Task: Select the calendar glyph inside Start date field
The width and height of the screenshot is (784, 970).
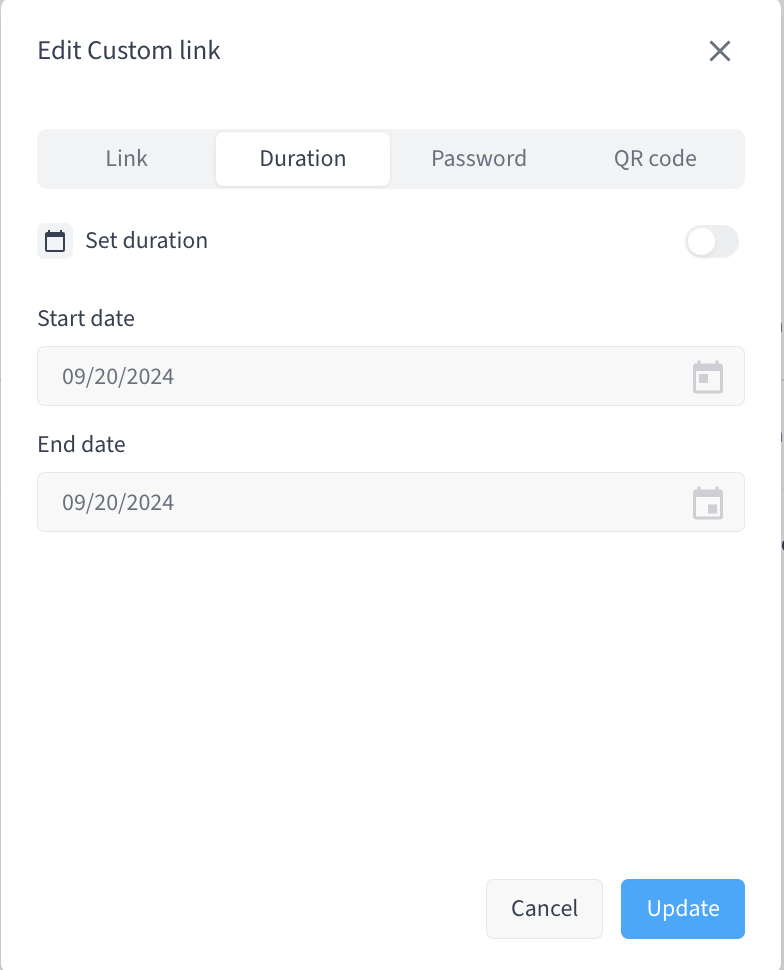Action: click(708, 377)
